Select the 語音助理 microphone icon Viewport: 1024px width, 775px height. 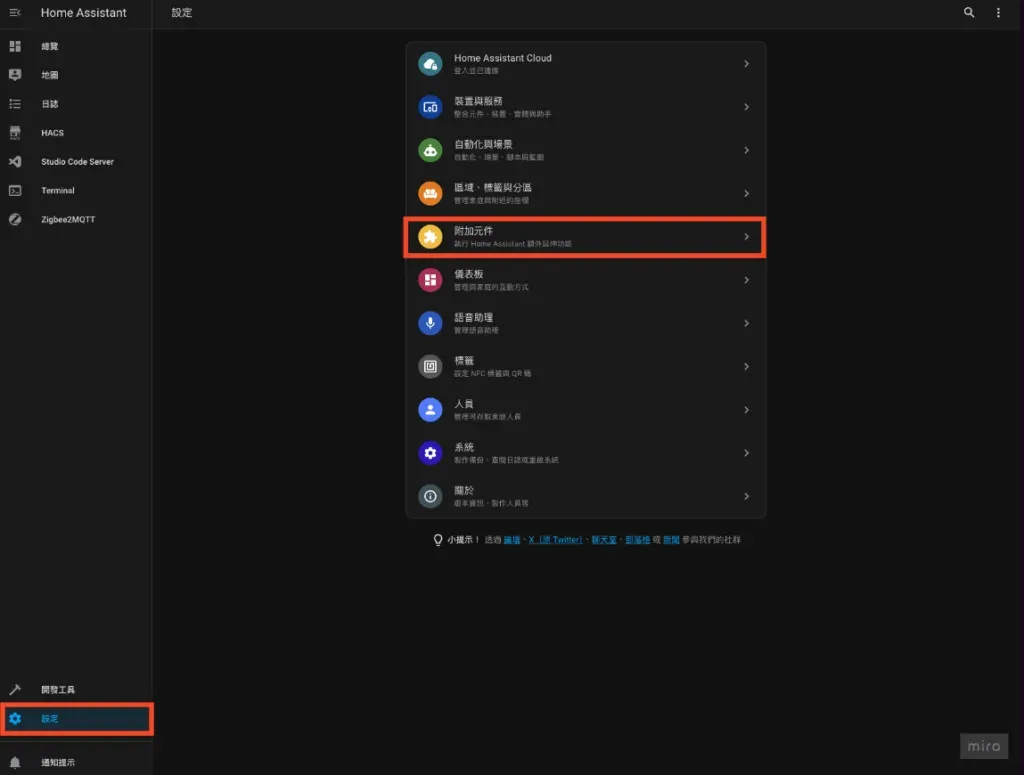coord(430,323)
